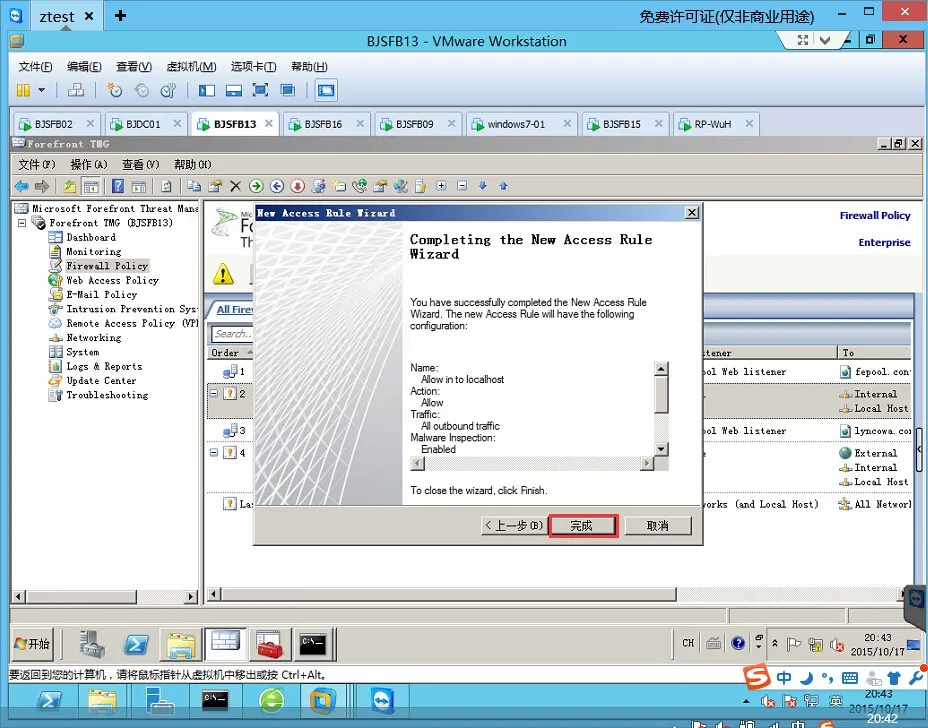Open the 查看(V) menu in Forefront TMG

pos(141,165)
